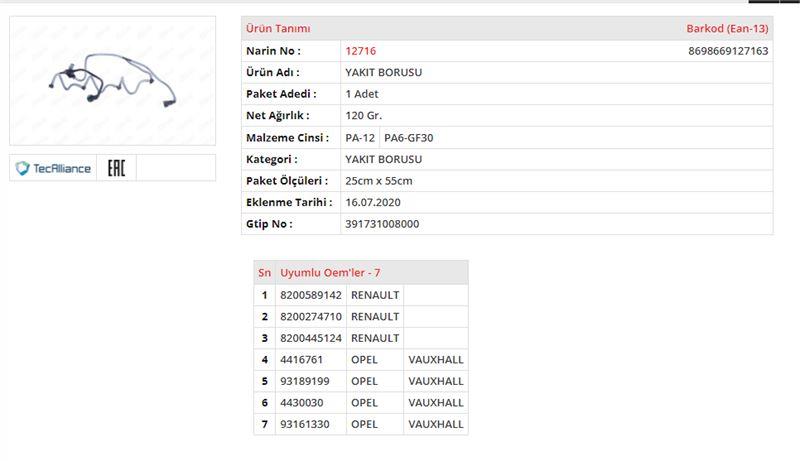The height and width of the screenshot is (461, 800).
Task: Click OPEL in row 4416761
Action: (364, 360)
